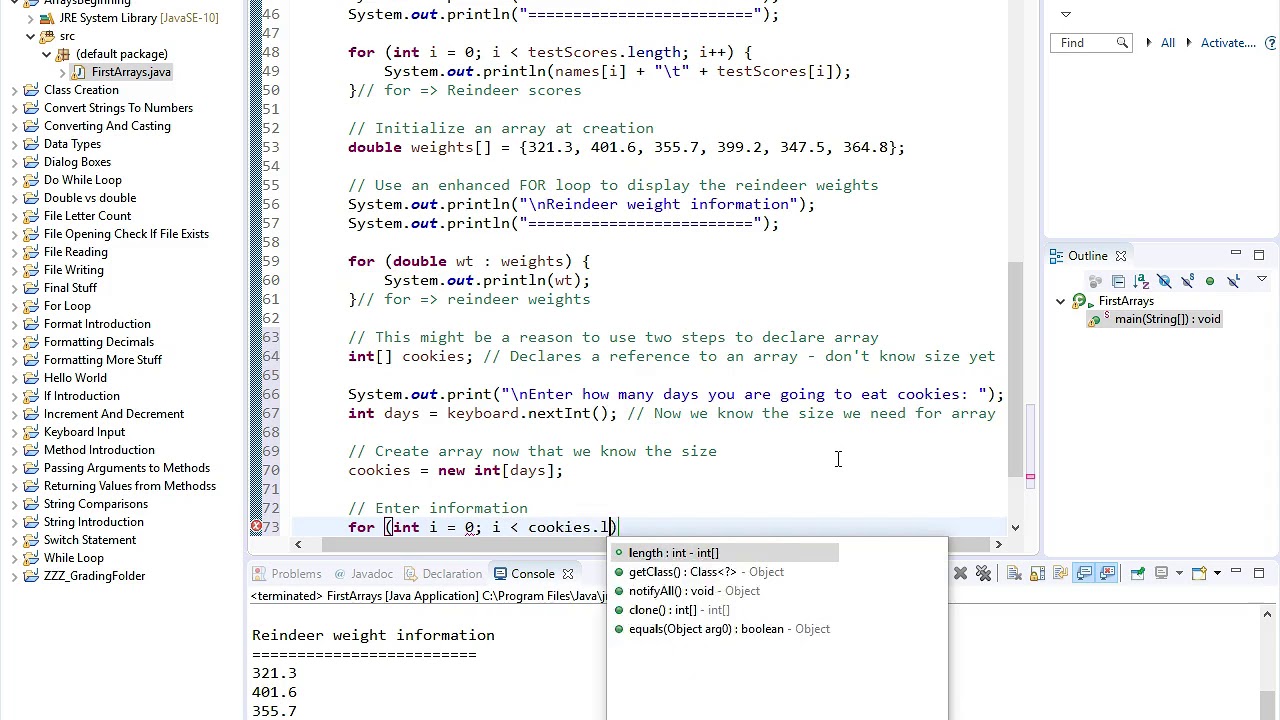The image size is (1280, 720).
Task: Select the Keyboard Input project
Action: 84,432
